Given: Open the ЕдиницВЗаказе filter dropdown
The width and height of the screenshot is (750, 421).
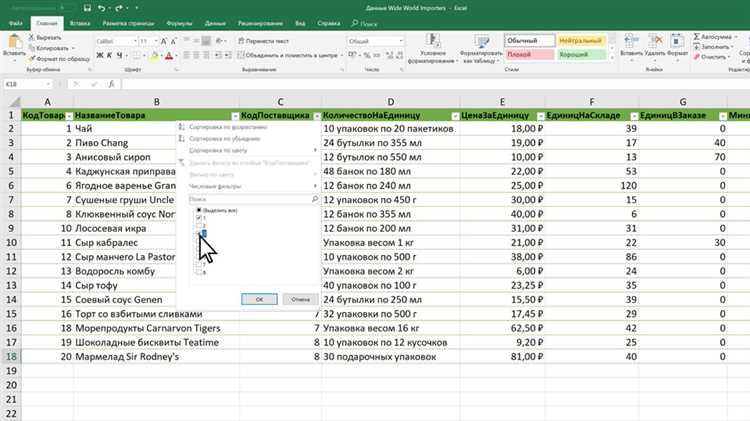Looking at the screenshot, I should click(x=723, y=116).
